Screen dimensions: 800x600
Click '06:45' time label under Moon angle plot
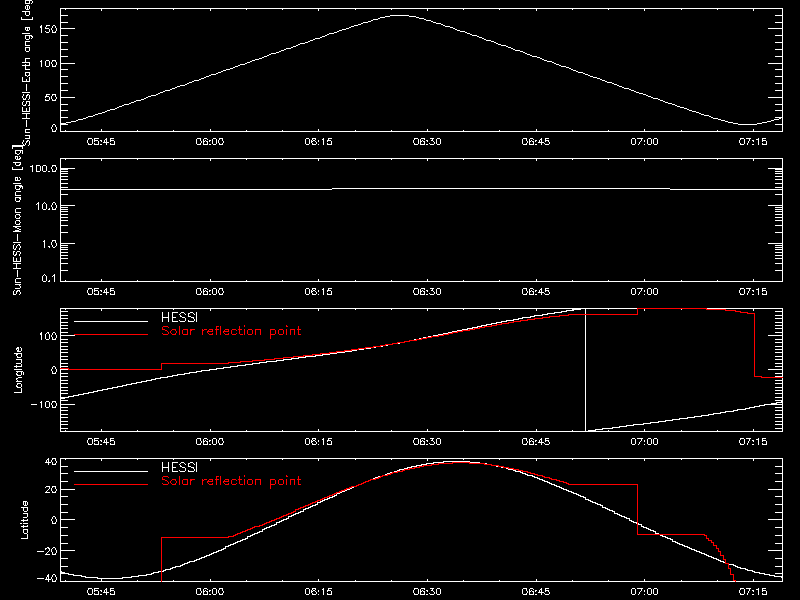(536, 292)
